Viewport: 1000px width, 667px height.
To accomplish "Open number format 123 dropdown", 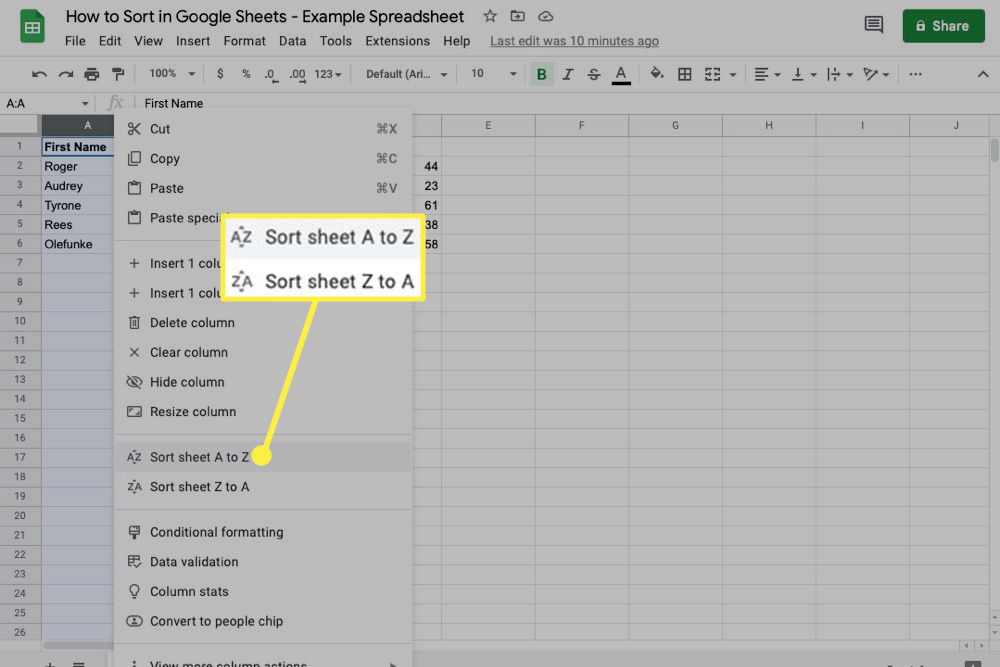I will click(x=328, y=75).
